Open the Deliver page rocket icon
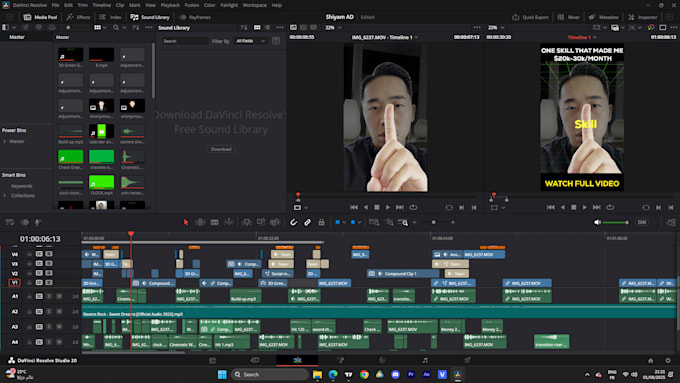This screenshot has height=383, width=680. (x=468, y=360)
